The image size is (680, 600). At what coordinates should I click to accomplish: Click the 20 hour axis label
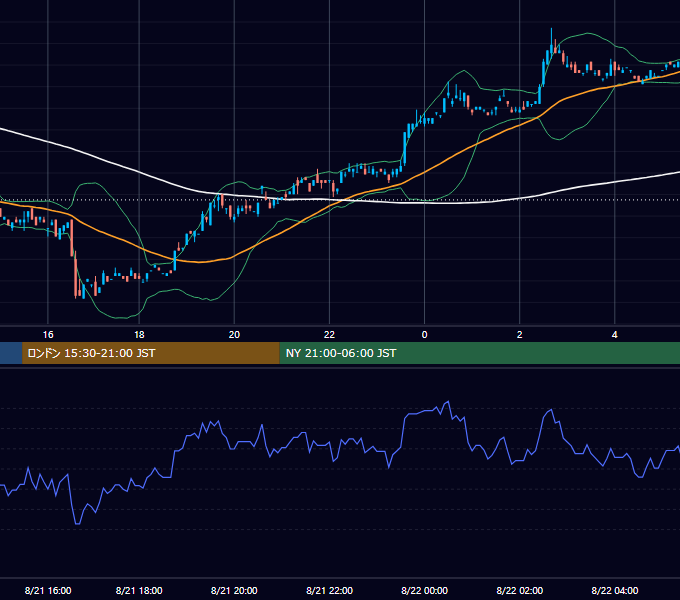pos(234,335)
